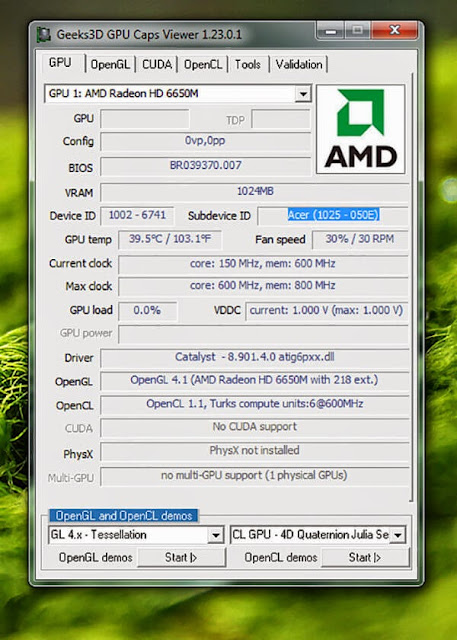This screenshot has width=457, height=640.
Task: Click the no multi-GPU support field
Action: pos(255,476)
